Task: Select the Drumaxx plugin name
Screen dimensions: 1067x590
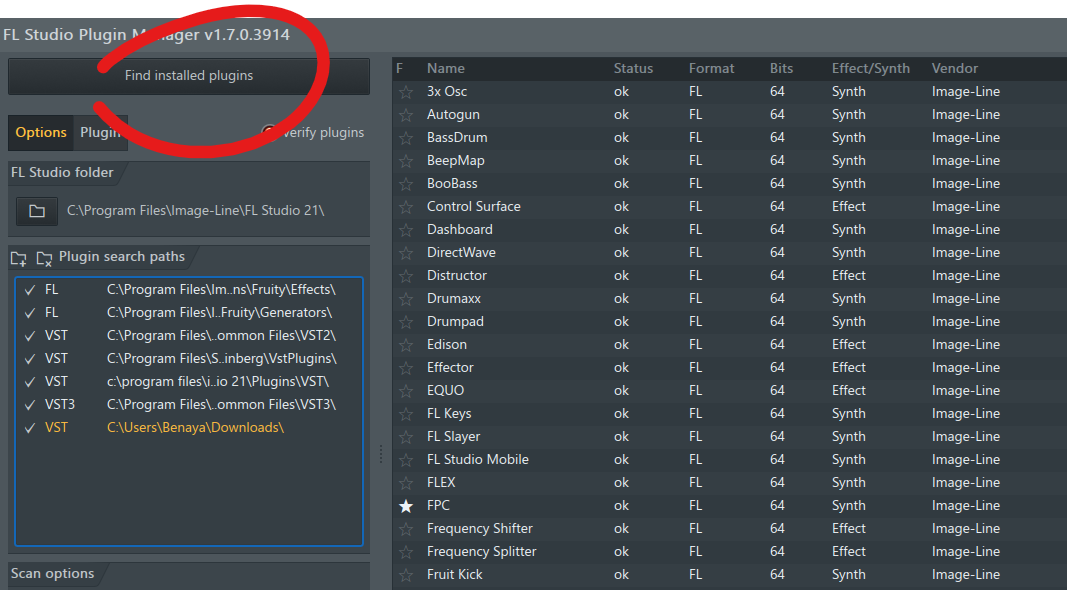Action: 454,298
